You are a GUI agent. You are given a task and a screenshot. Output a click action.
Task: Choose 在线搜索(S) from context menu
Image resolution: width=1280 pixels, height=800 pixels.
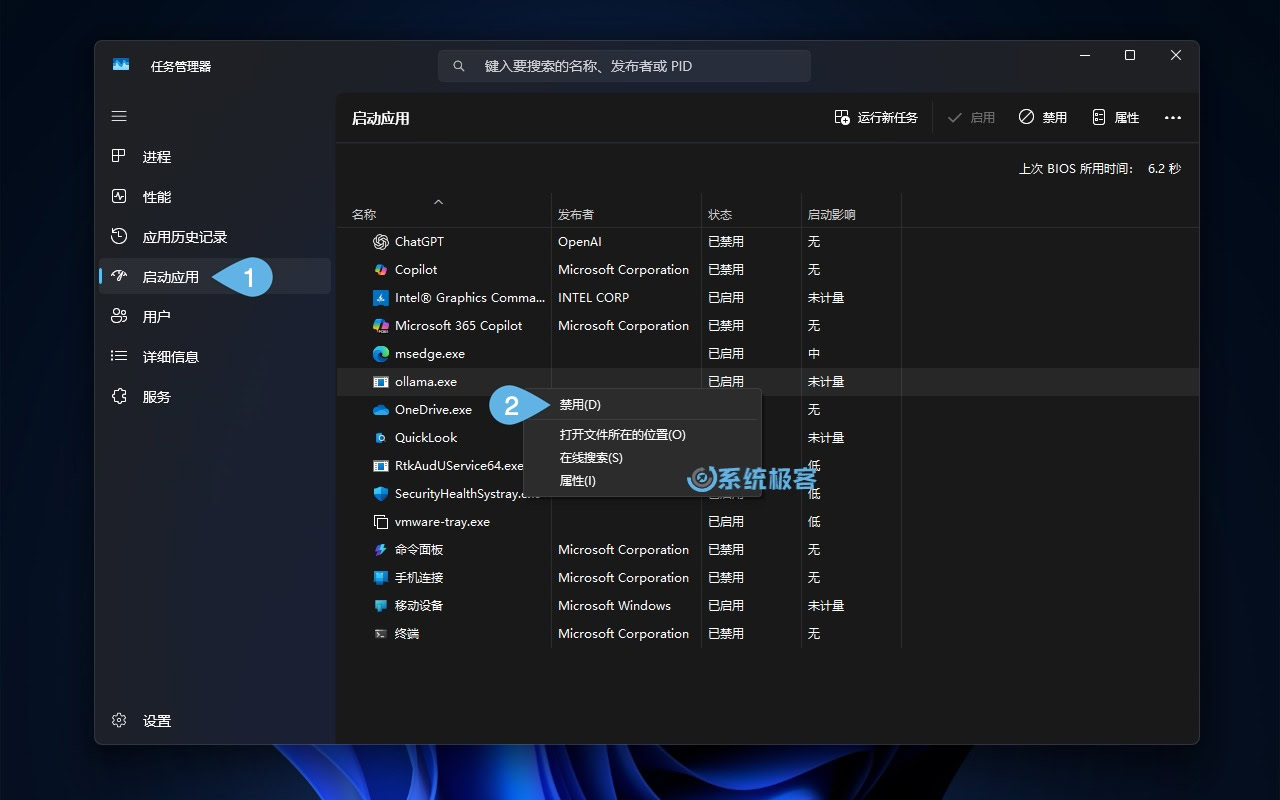point(642,458)
